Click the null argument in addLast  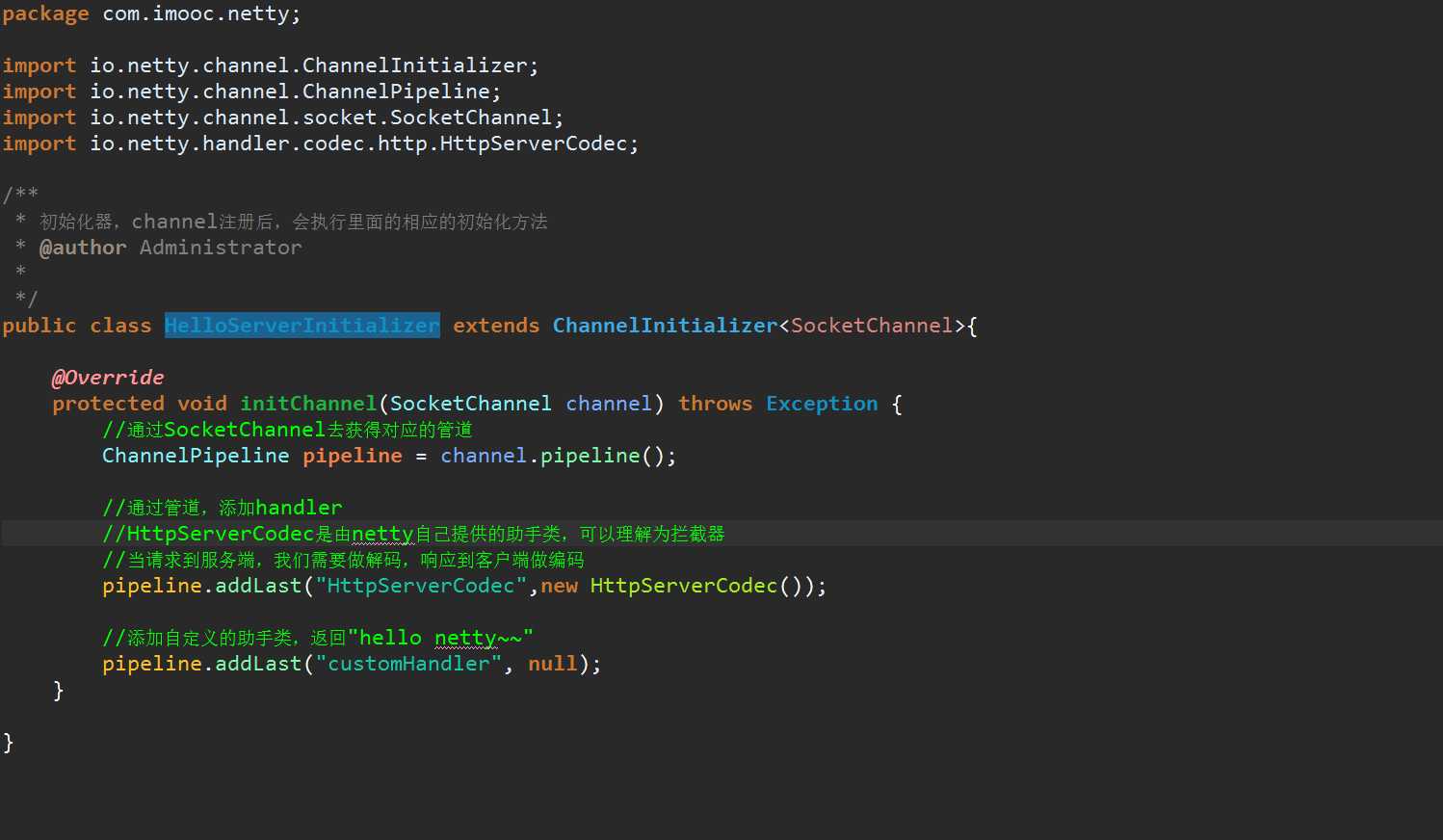(x=553, y=664)
